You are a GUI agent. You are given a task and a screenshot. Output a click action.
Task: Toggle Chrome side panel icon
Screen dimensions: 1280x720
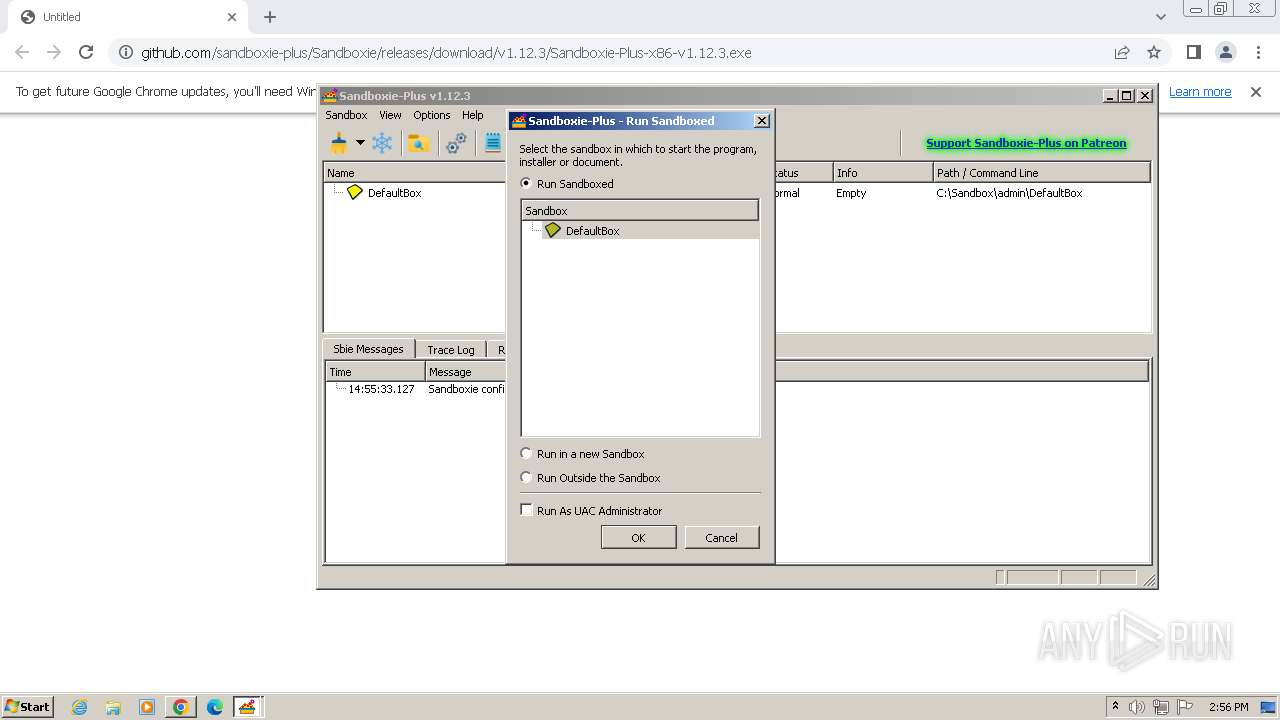click(x=1194, y=52)
